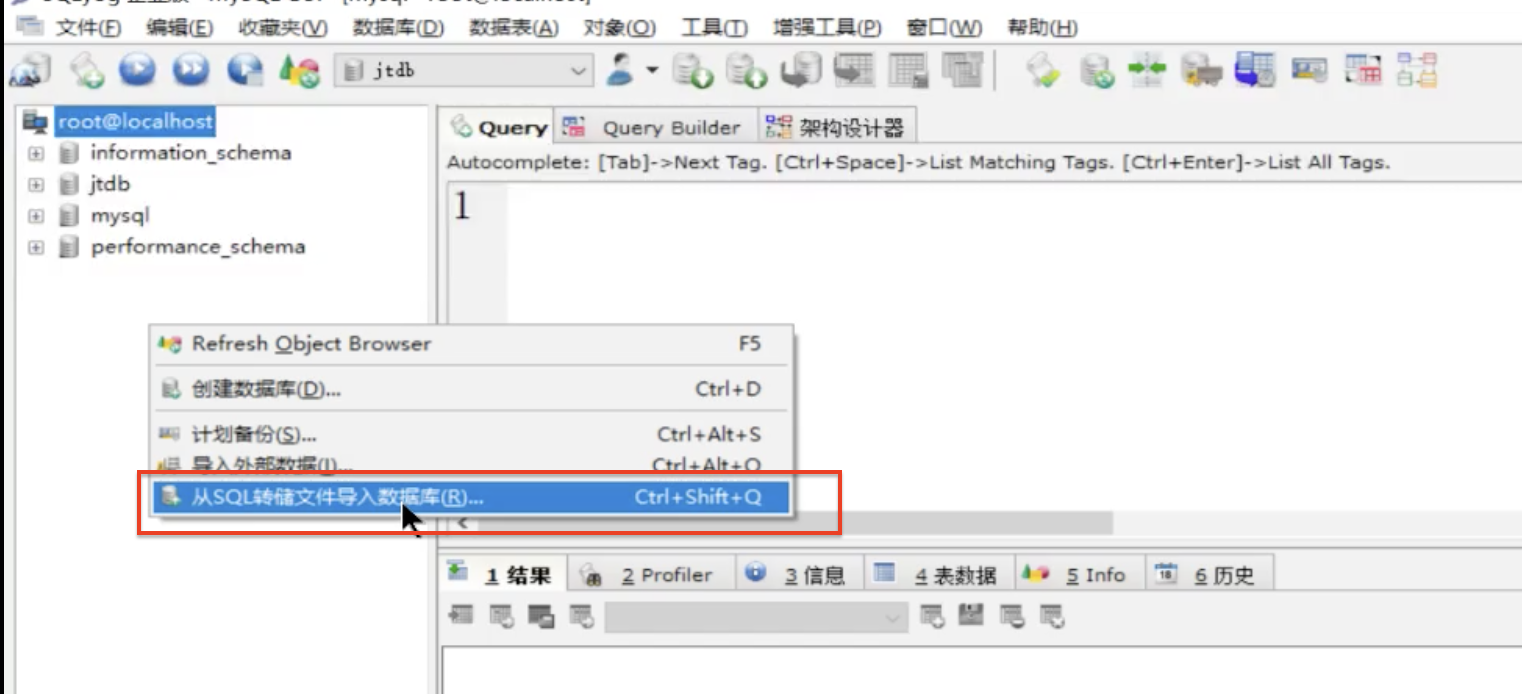Screen dimensions: 1522x694
Task: Switch to the 4 表数据 tab
Action: click(x=940, y=575)
